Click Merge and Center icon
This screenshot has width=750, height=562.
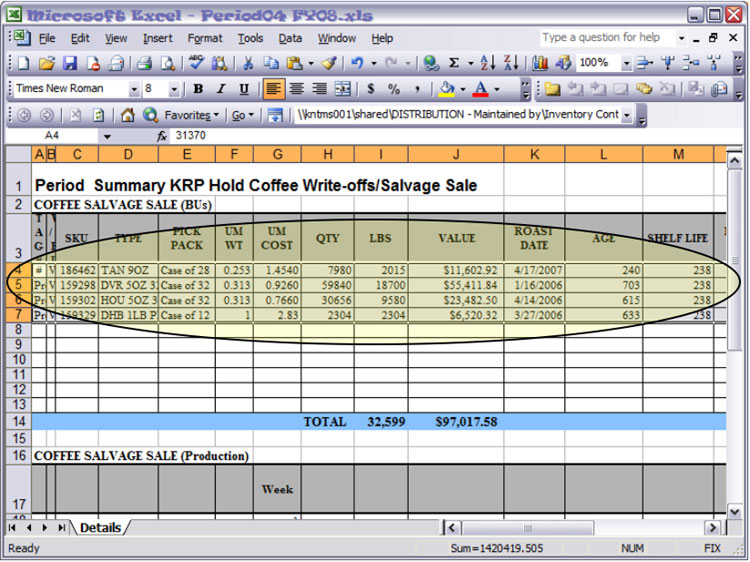point(342,89)
